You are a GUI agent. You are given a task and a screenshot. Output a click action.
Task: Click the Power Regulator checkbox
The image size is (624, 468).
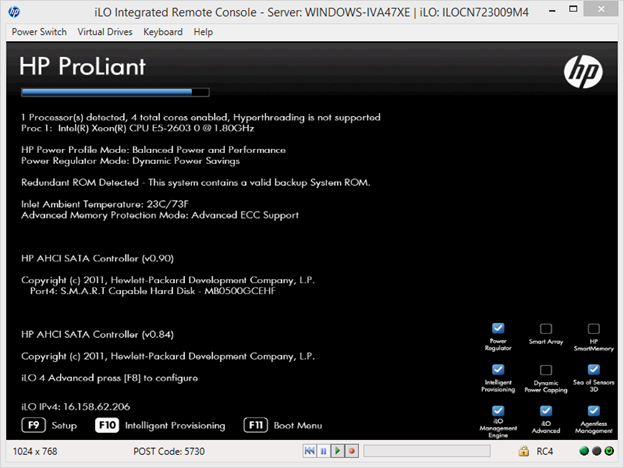(498, 328)
